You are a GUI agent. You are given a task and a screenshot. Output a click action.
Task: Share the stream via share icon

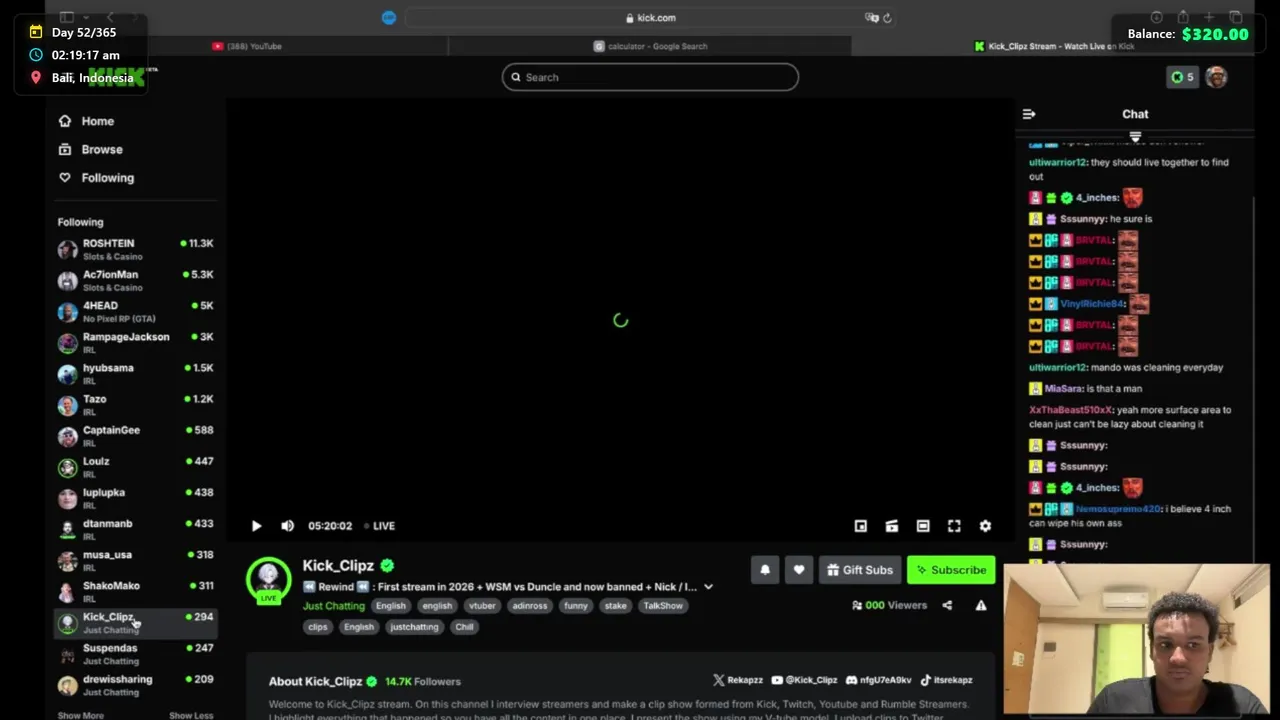[947, 605]
